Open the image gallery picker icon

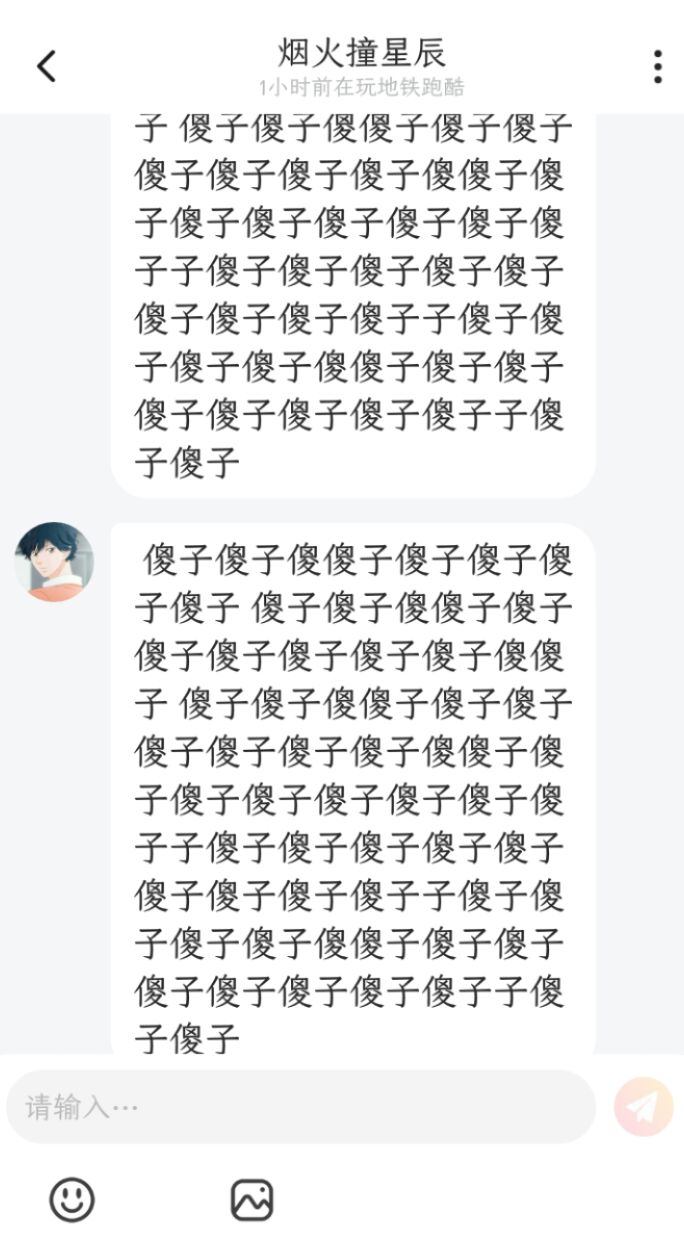[x=252, y=1199]
